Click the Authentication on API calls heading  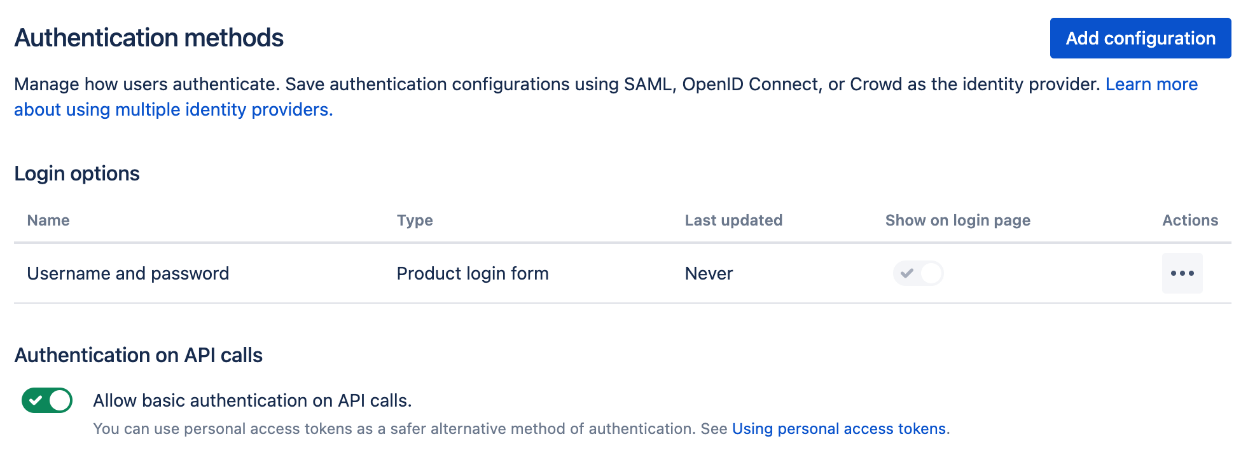click(x=138, y=354)
